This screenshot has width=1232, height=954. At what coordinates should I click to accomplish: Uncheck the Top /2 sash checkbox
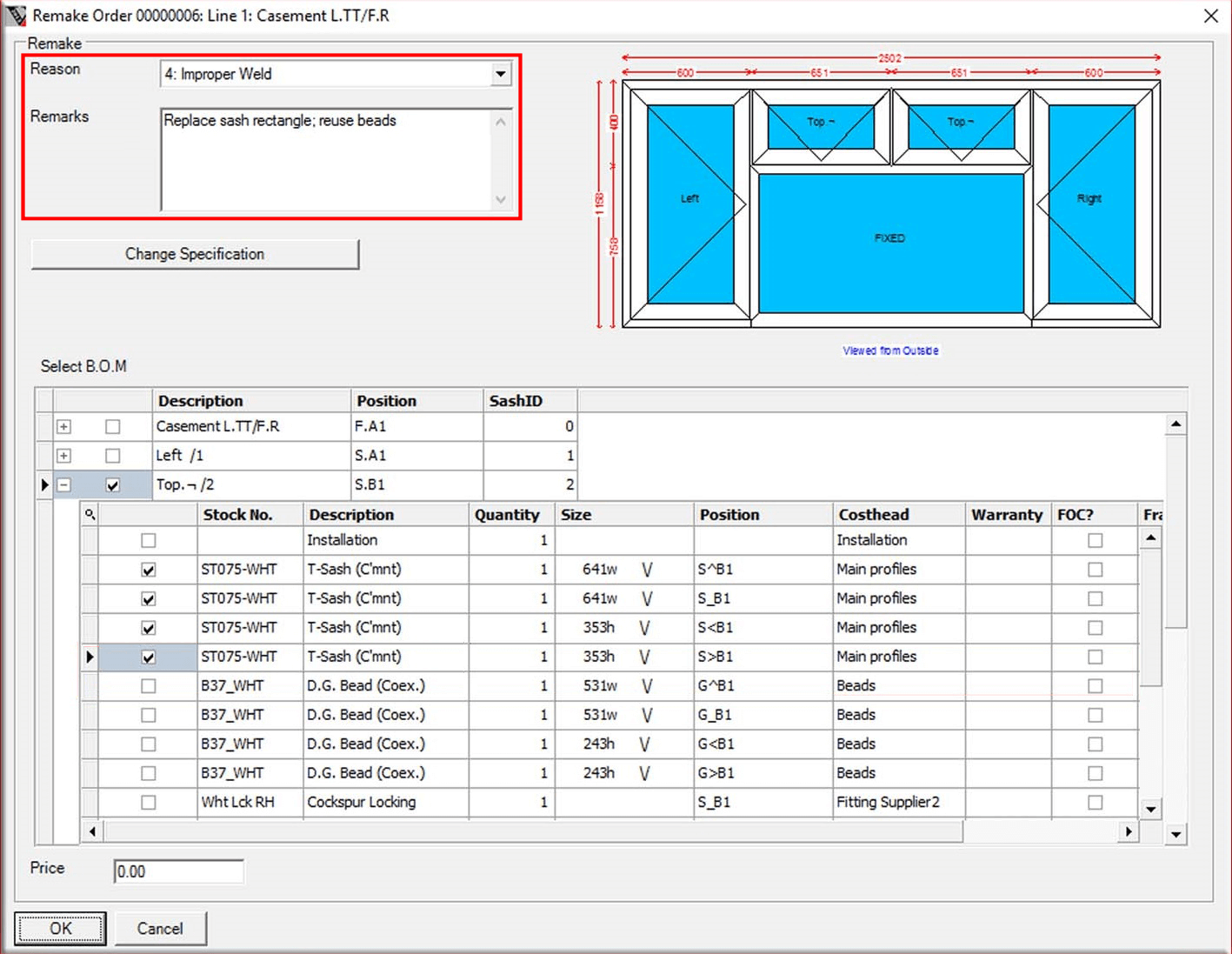click(x=113, y=485)
